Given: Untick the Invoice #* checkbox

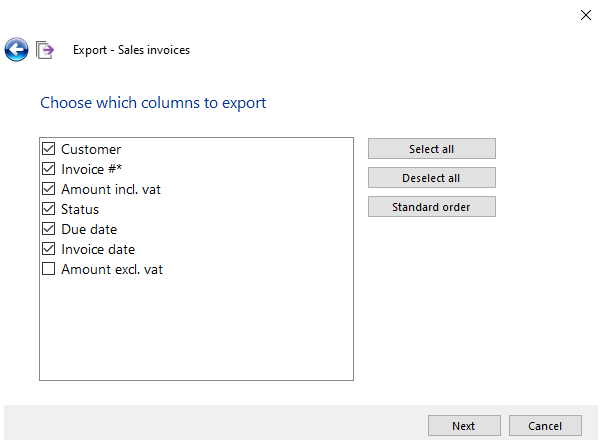Looking at the screenshot, I should tap(48, 169).
